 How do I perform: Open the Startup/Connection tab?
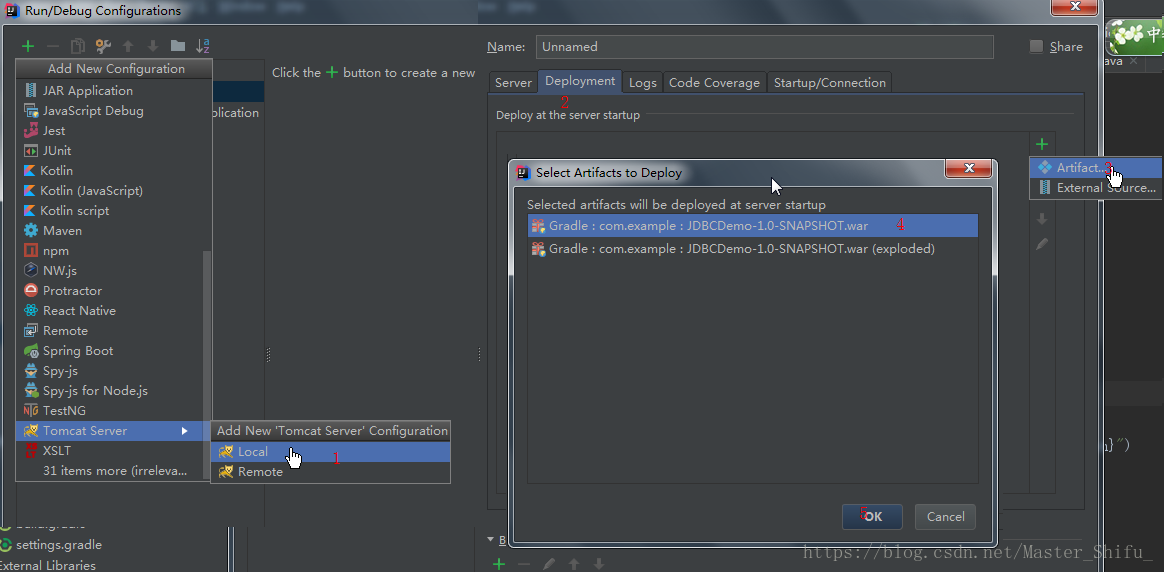point(830,82)
